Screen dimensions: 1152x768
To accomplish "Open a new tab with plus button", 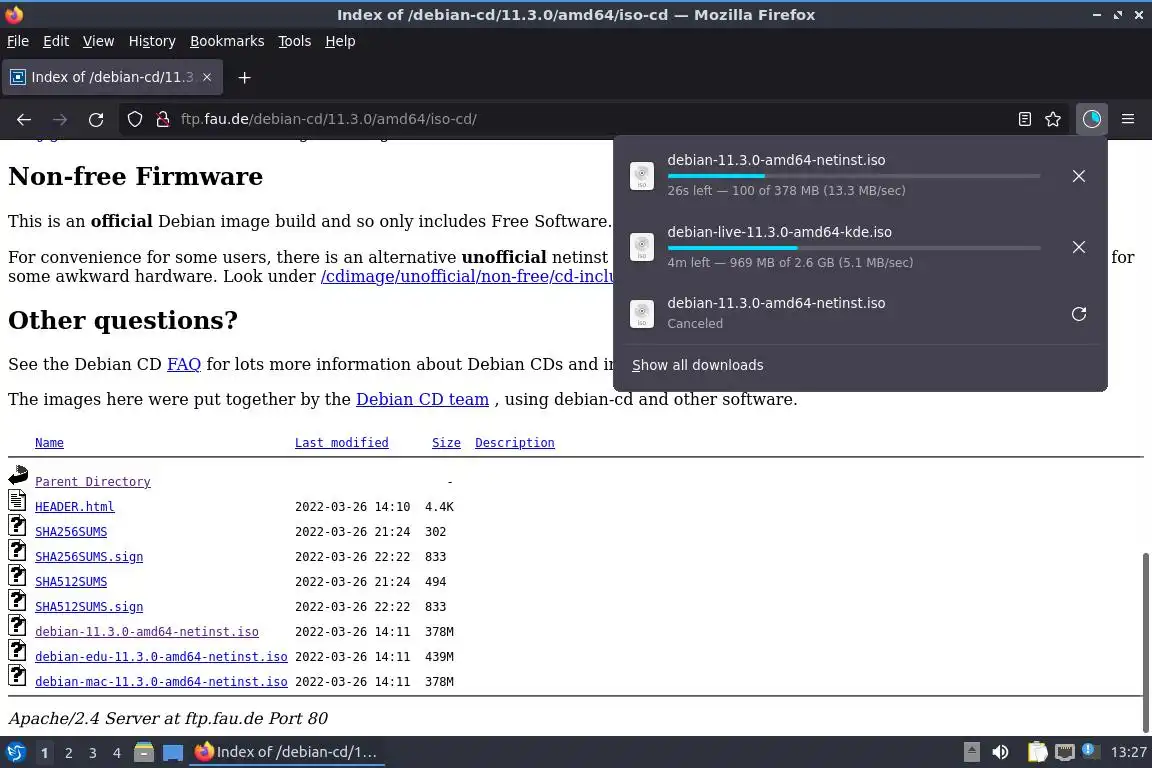I will [x=245, y=77].
